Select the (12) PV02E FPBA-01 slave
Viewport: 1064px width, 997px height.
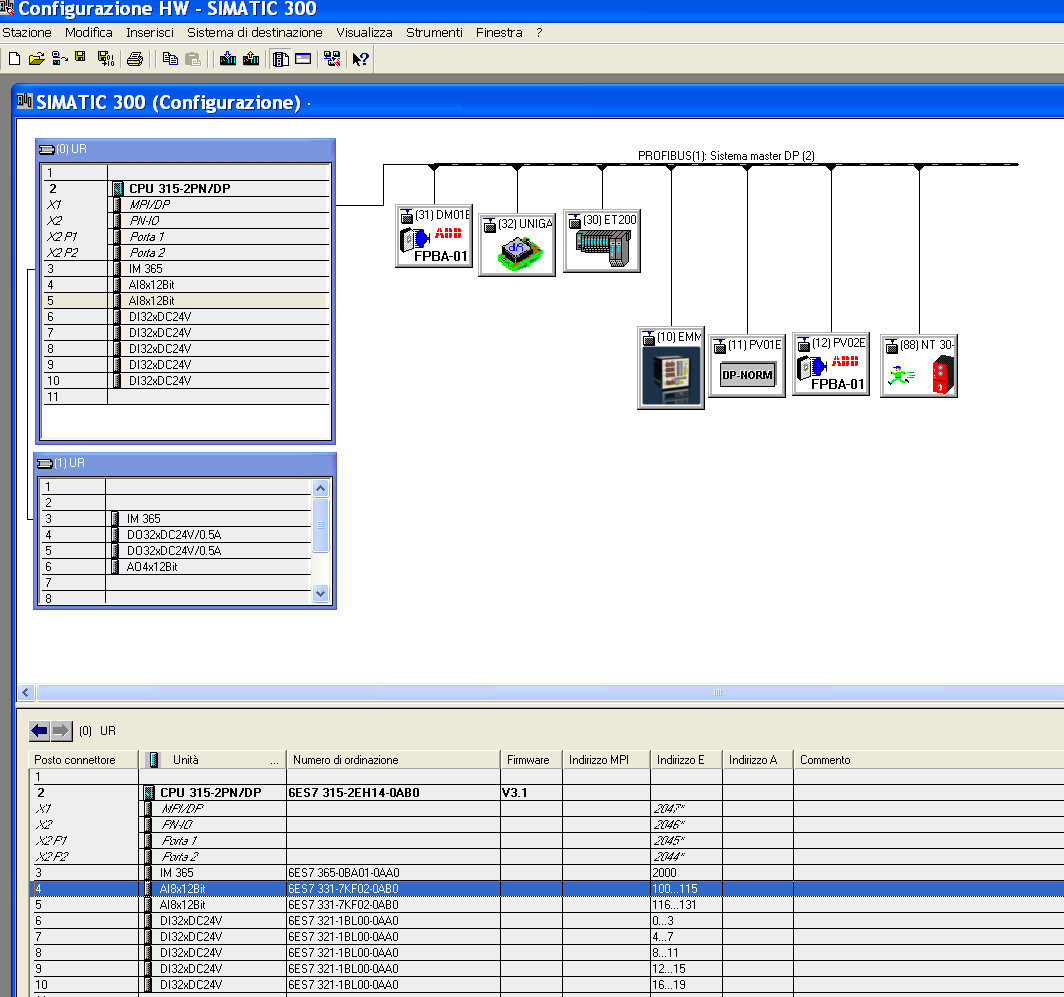831,364
